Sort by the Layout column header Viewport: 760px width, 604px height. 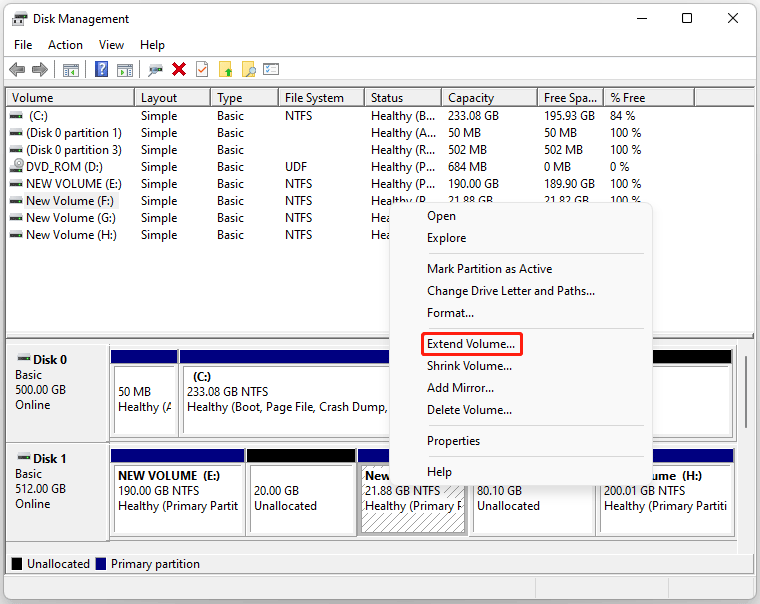(x=173, y=97)
